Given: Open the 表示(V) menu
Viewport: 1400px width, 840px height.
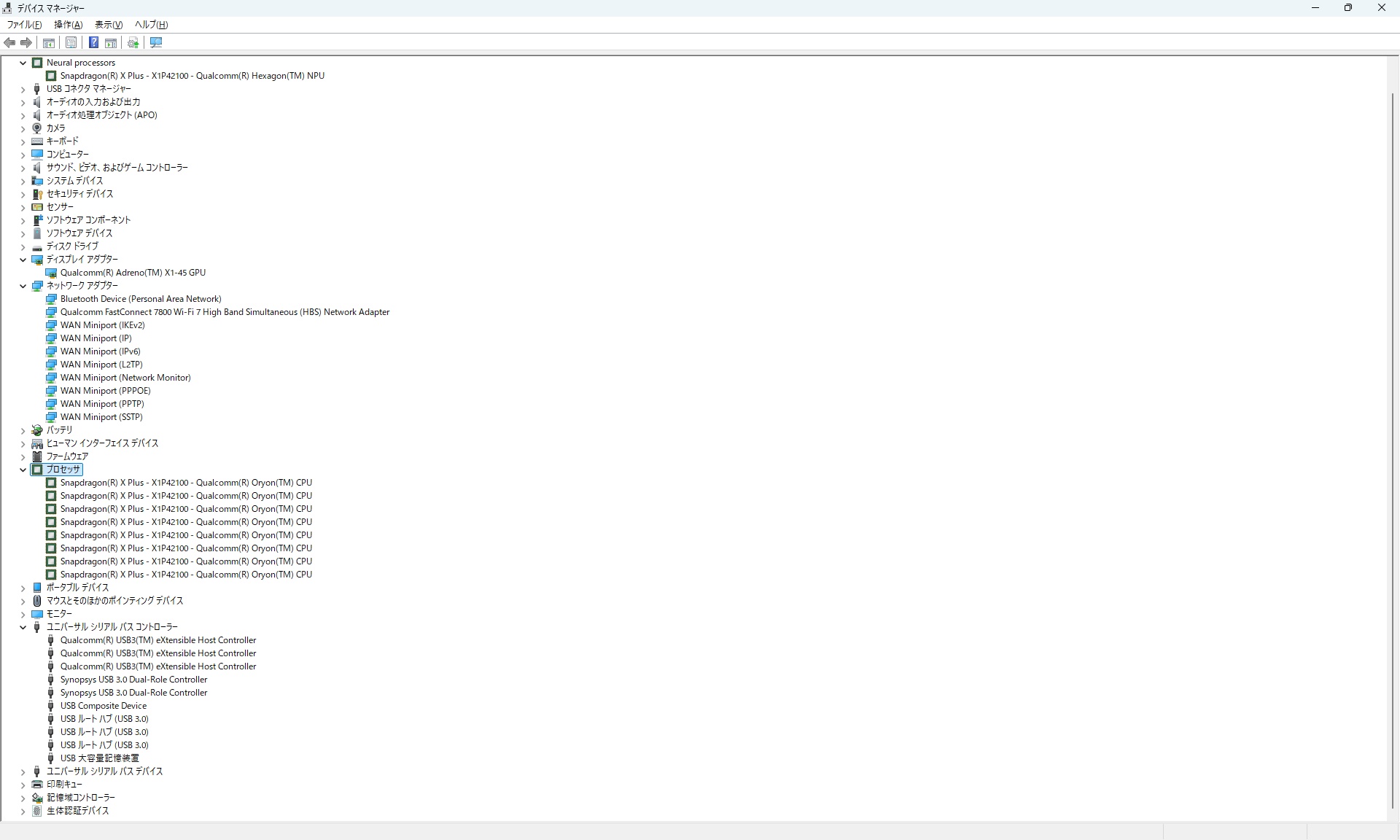Looking at the screenshot, I should coord(109,25).
